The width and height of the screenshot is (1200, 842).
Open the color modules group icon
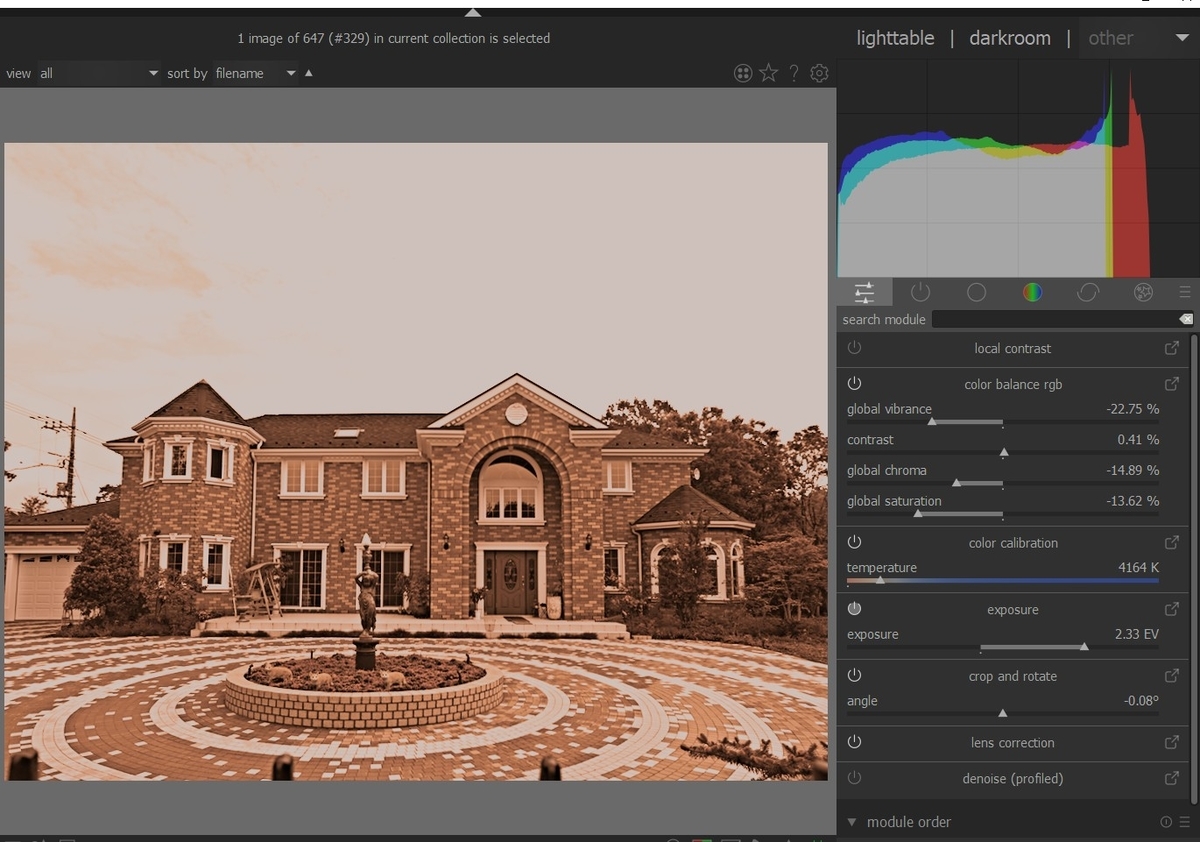[x=1032, y=292]
